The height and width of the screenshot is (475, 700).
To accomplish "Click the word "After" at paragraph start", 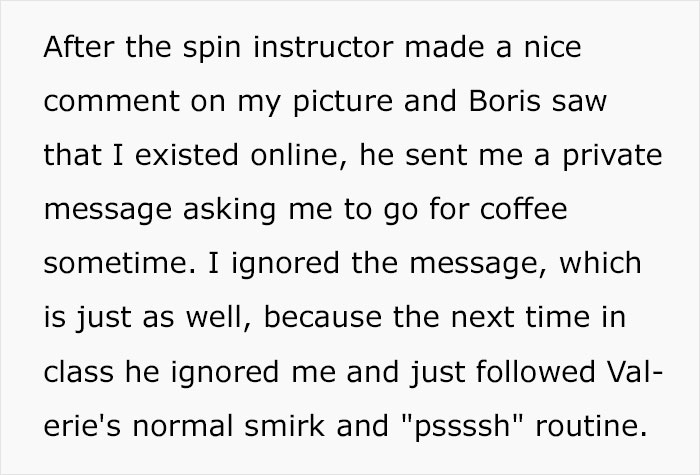I will (x=79, y=46).
